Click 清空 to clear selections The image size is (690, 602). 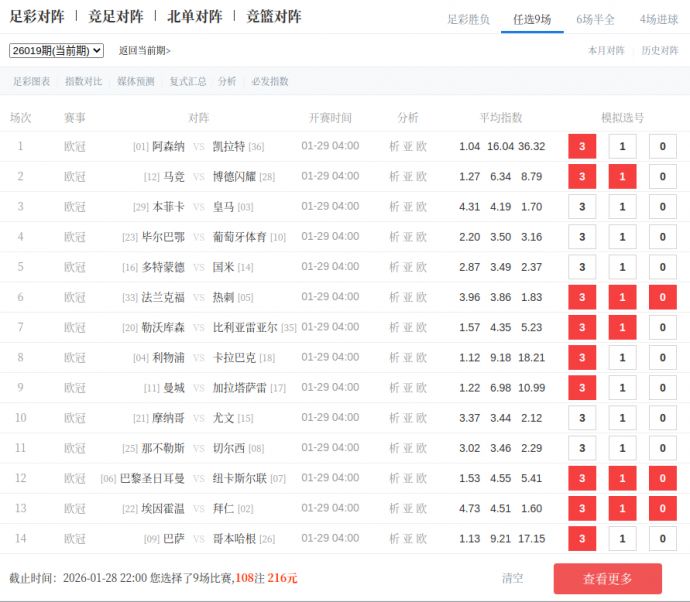coord(512,578)
